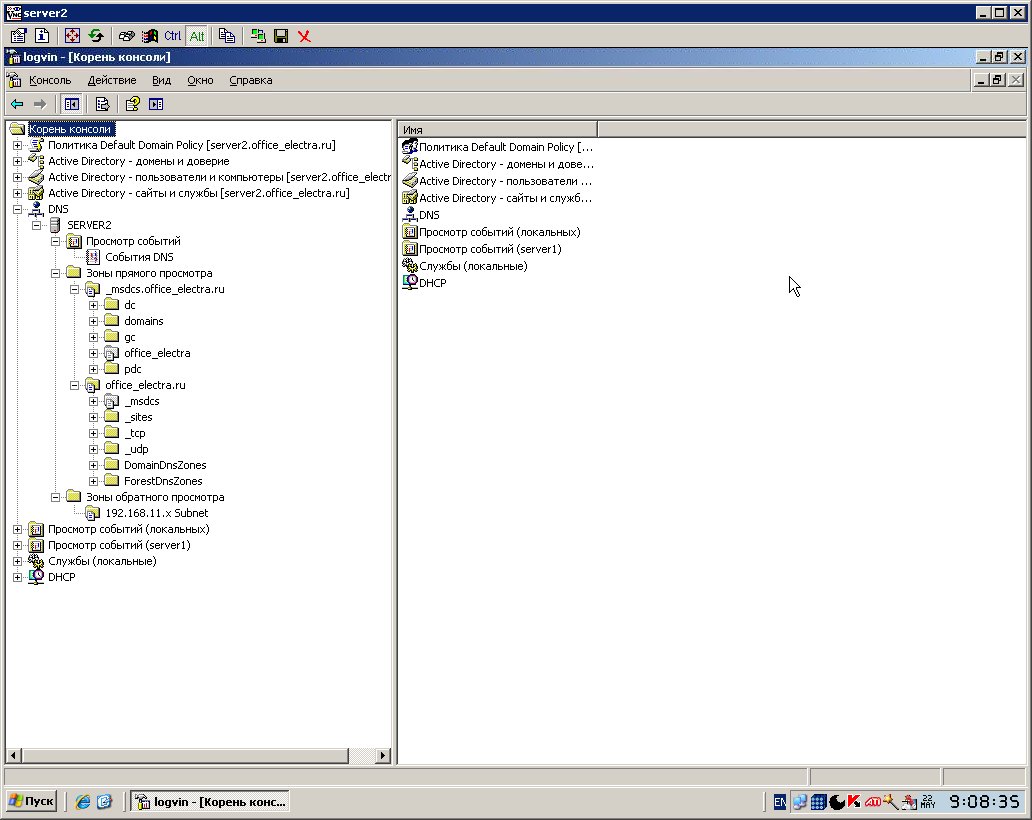Expand Политика Default Domain Policy node
1032x820 pixels.
tap(18, 145)
